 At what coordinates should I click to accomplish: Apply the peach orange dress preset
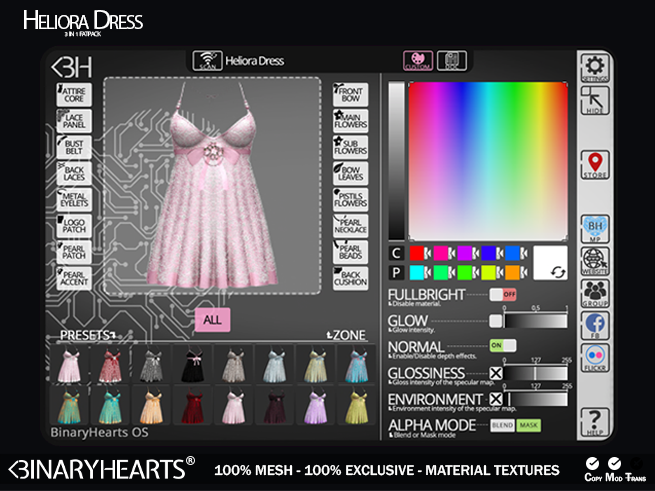click(x=152, y=406)
